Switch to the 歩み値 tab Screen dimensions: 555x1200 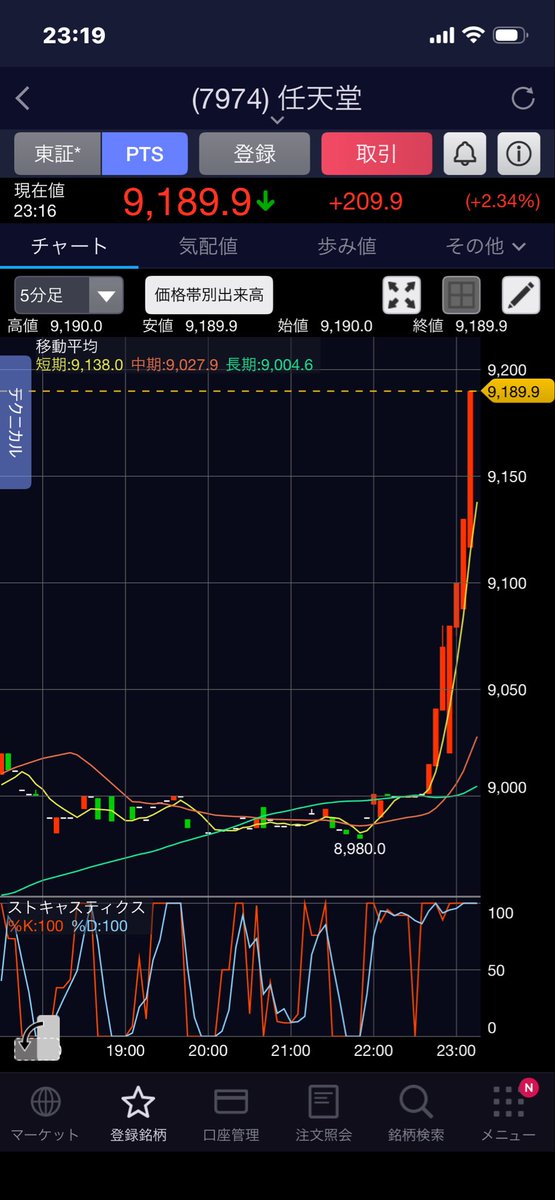(346, 245)
